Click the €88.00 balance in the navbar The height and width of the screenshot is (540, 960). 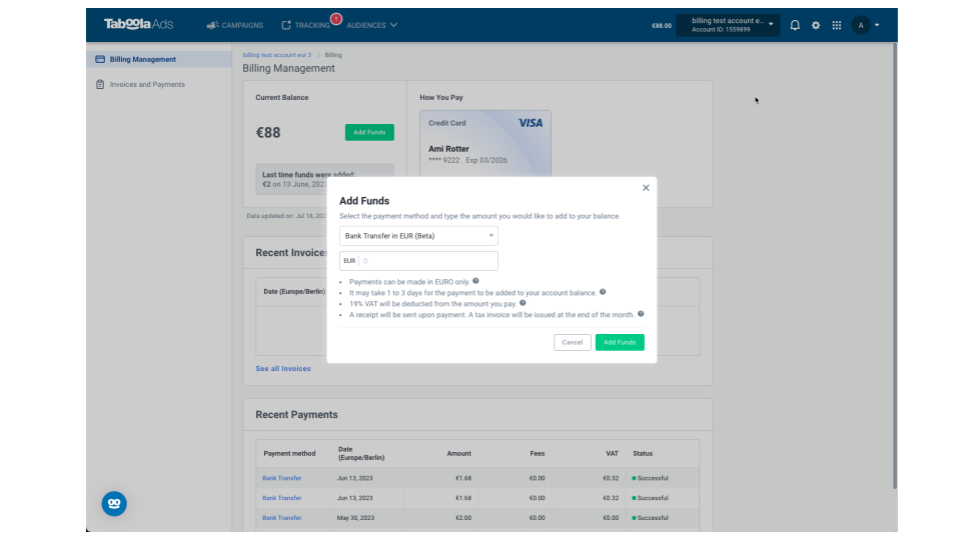(661, 26)
